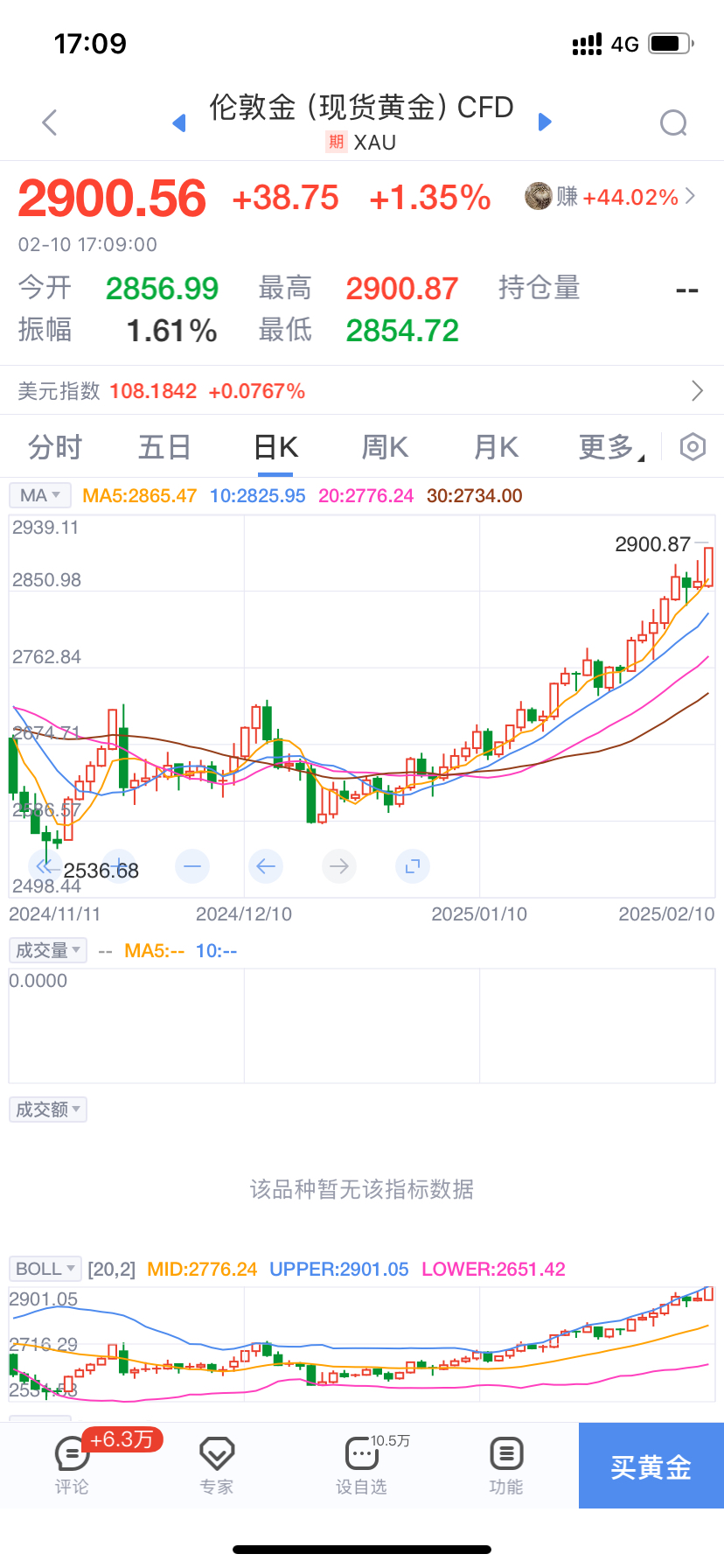This screenshot has height=1568, width=724.
Task: Expand the 更多 chart period menu
Action: click(609, 448)
